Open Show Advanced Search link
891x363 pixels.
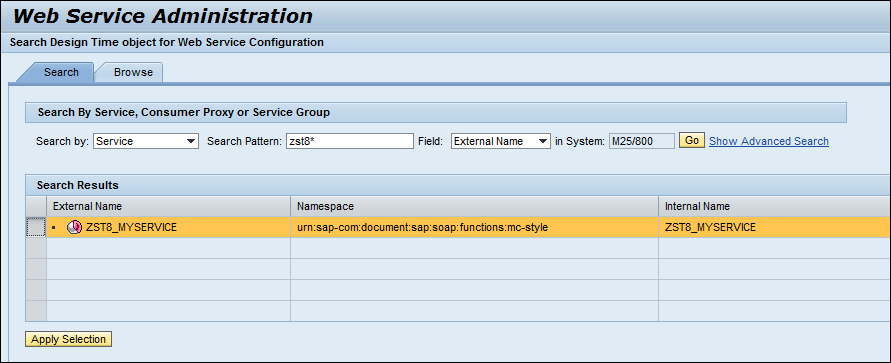tap(769, 141)
